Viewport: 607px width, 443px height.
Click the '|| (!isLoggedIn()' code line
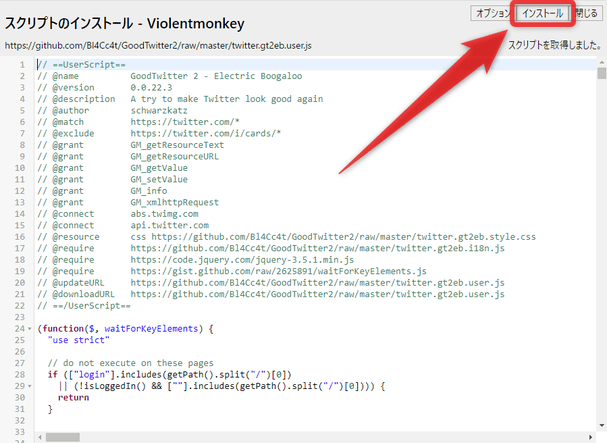pyautogui.click(x=221, y=386)
